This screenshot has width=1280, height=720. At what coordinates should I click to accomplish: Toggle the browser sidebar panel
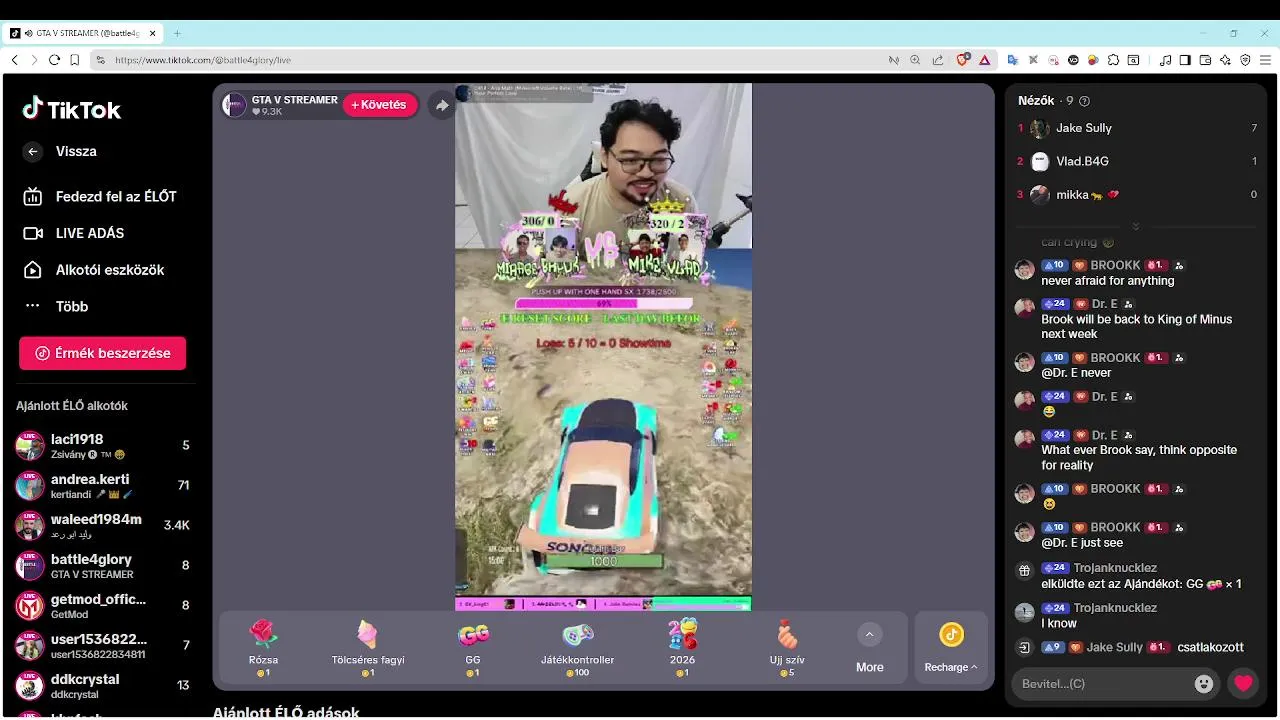[x=1185, y=60]
